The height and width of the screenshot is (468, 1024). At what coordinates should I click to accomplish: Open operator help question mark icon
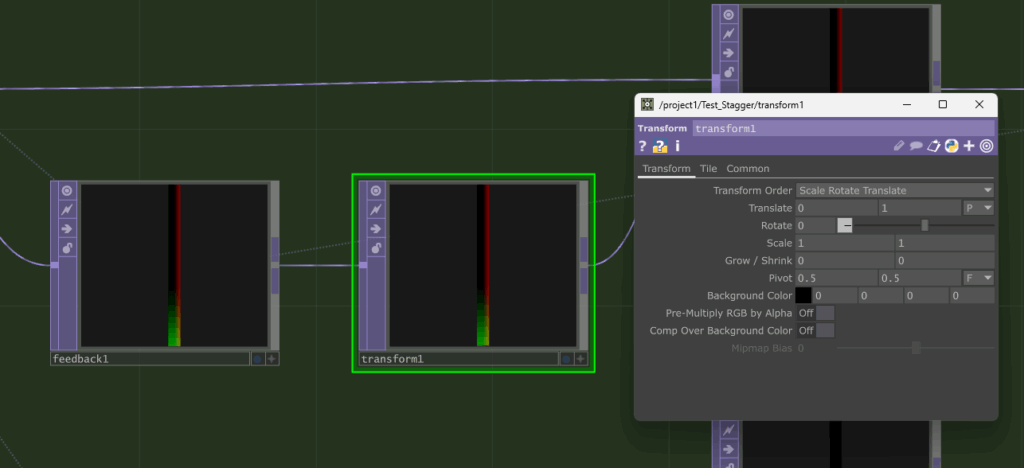tap(644, 146)
